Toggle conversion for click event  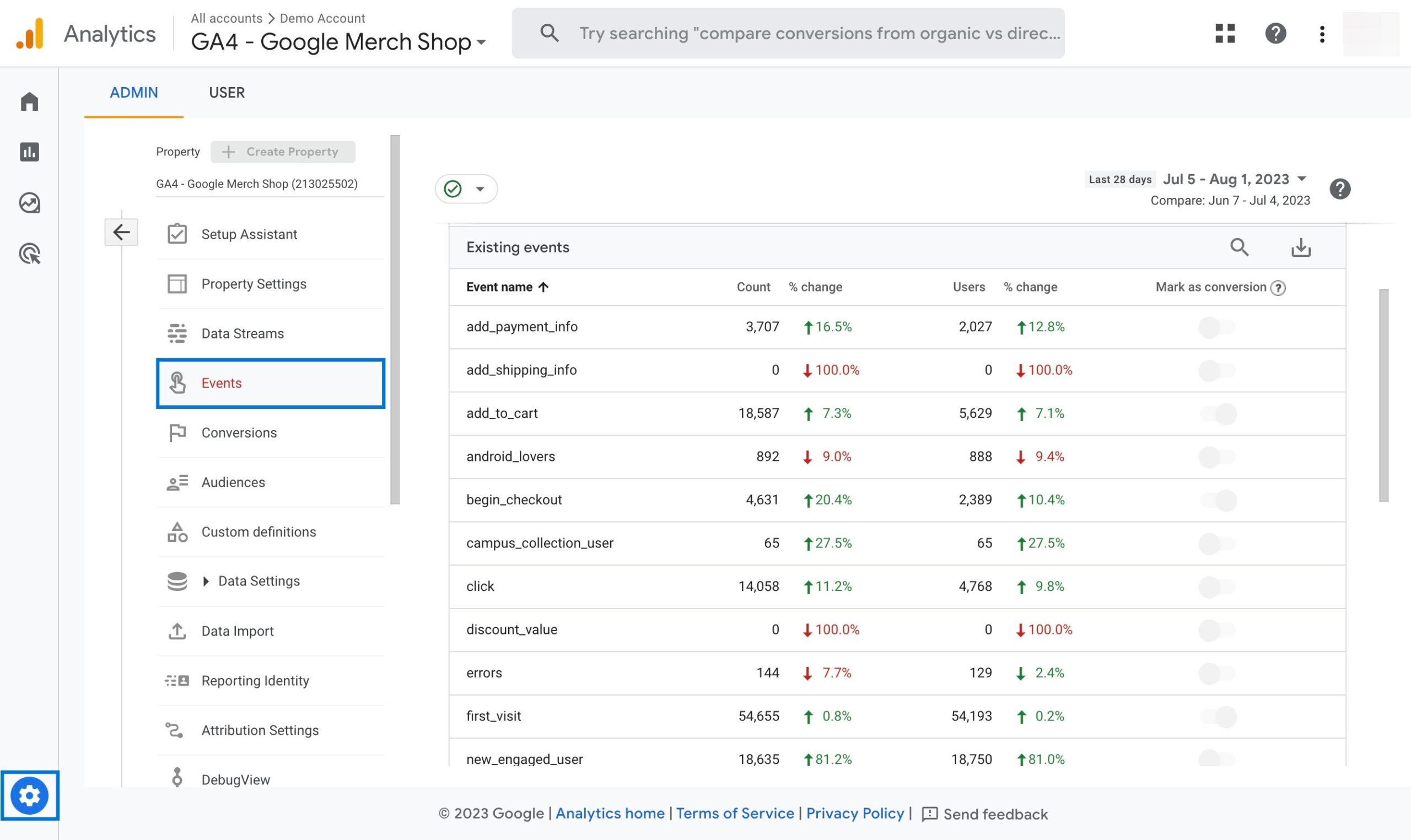click(1217, 586)
